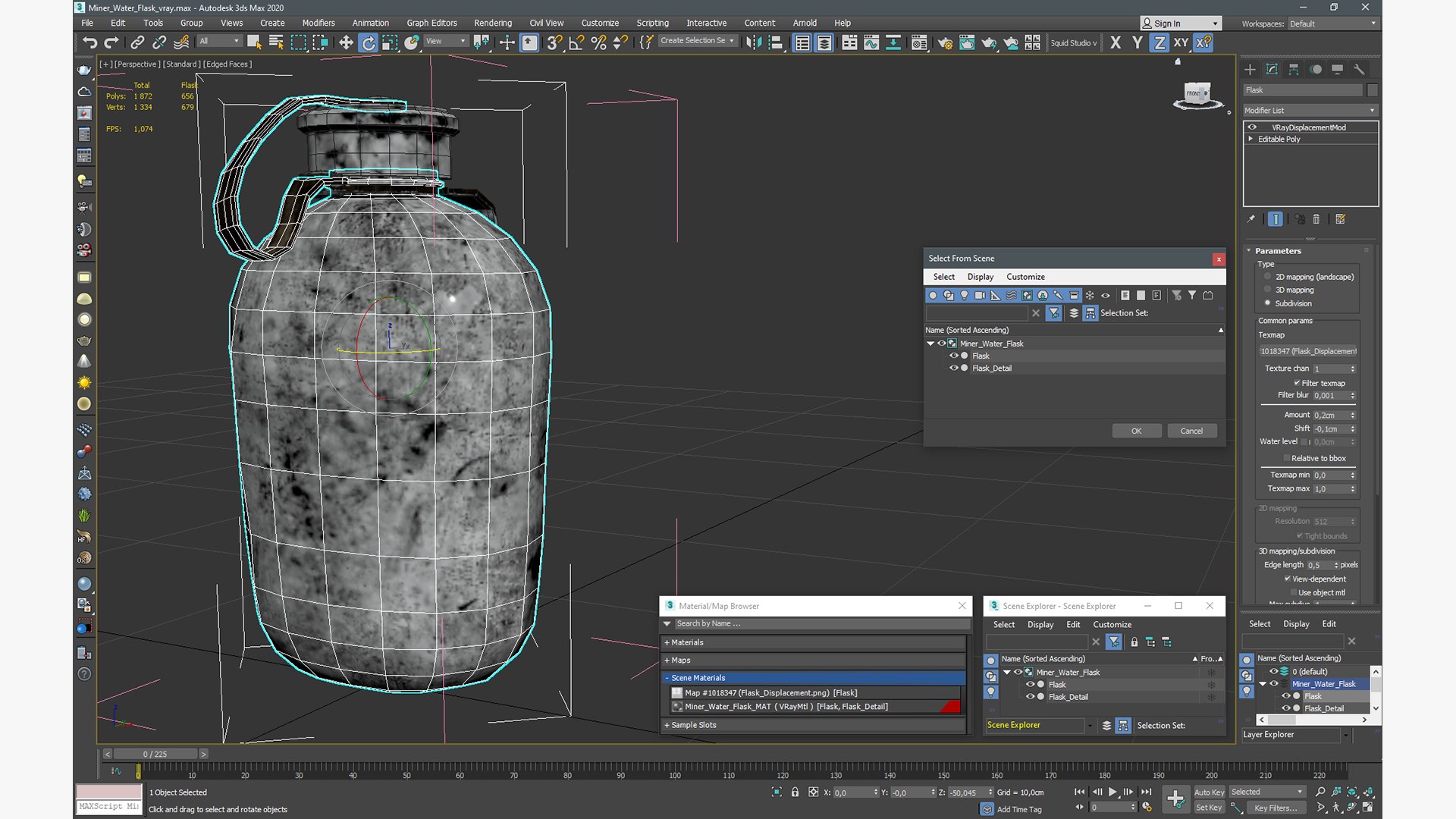Open Select by Name list tool
This screenshot has height=819, width=1456.
click(x=276, y=42)
